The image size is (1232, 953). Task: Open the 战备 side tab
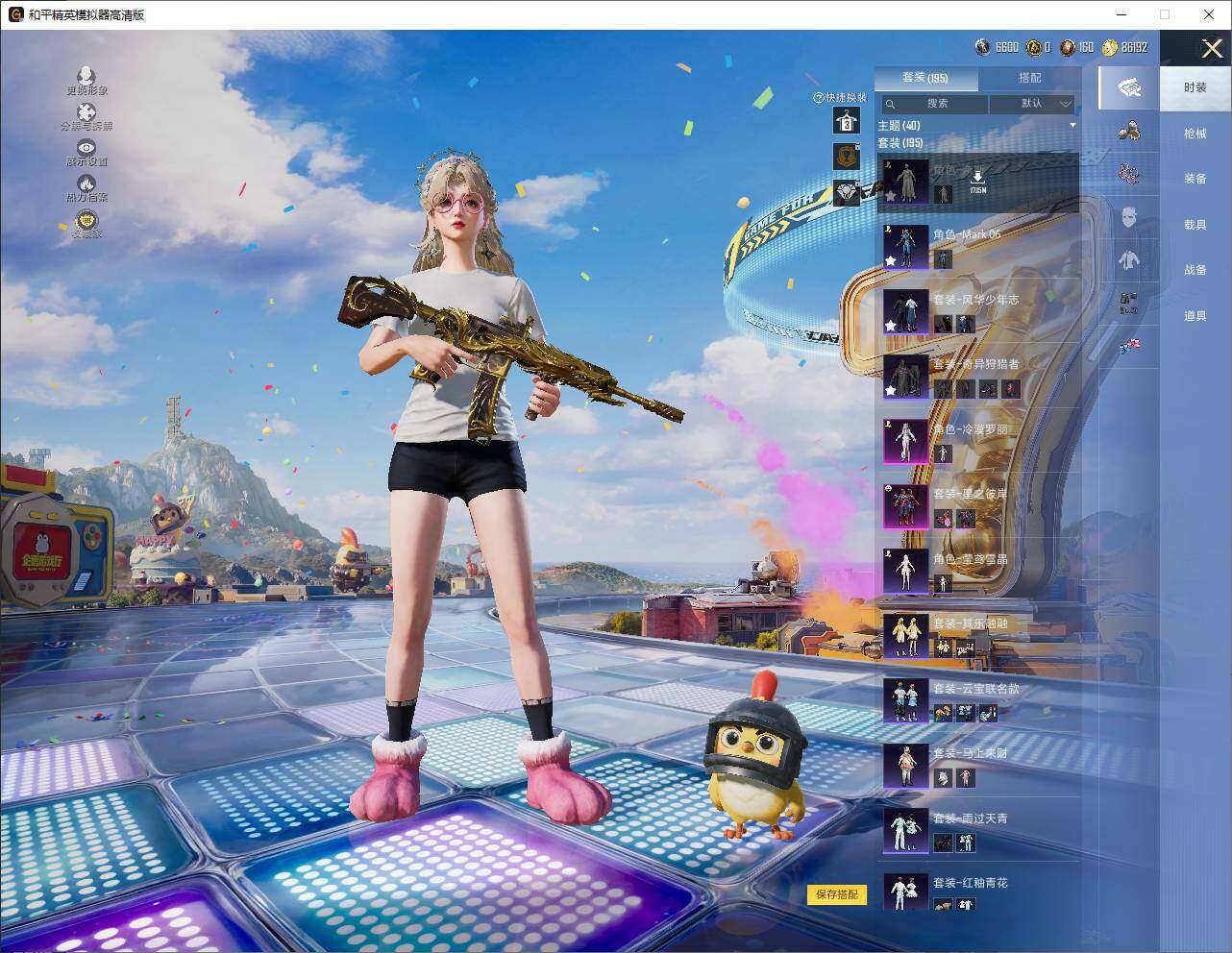coord(1195,270)
